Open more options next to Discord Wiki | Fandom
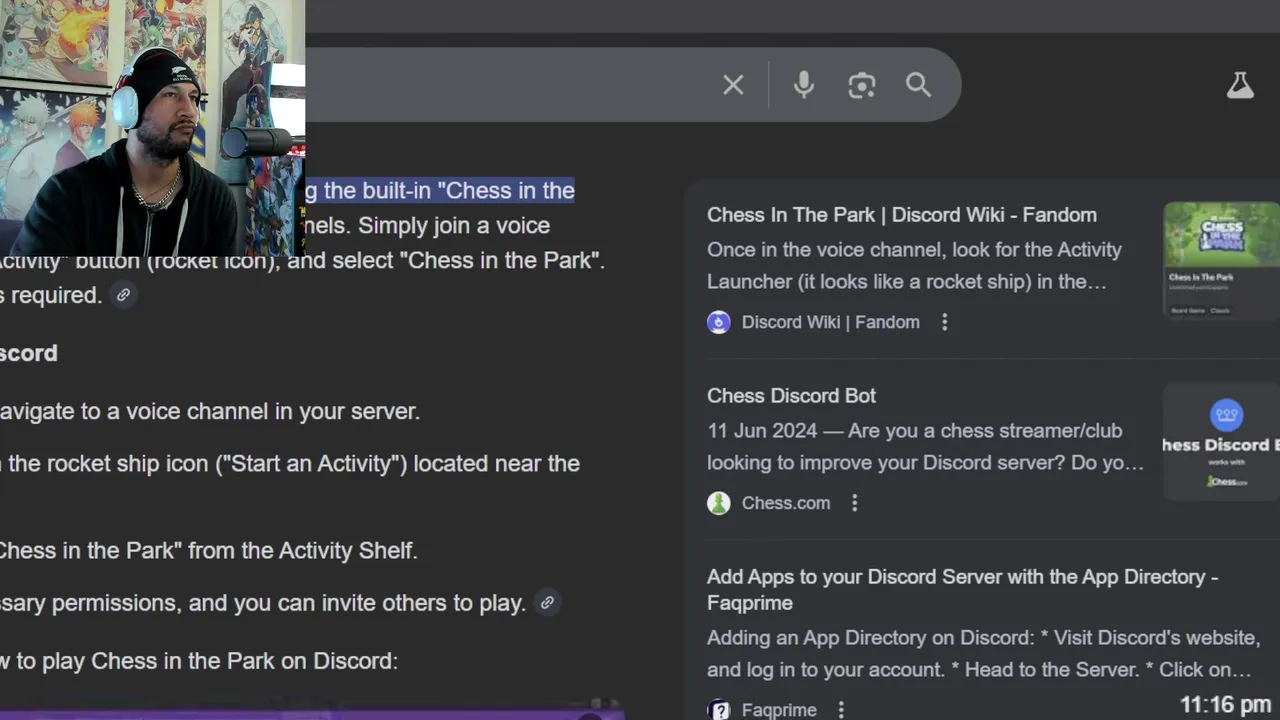The width and height of the screenshot is (1280, 720). pos(944,322)
